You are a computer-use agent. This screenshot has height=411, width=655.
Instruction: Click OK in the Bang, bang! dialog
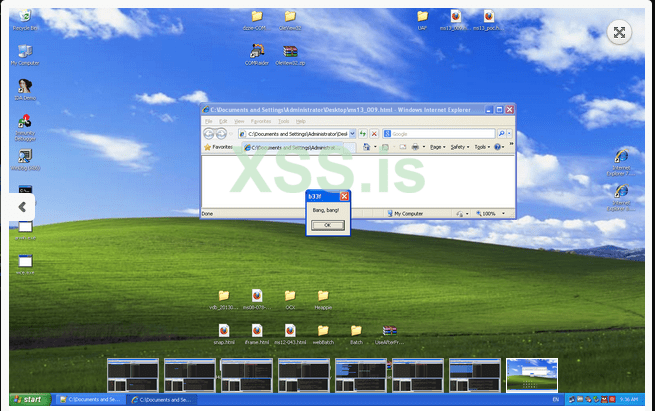pyautogui.click(x=327, y=226)
